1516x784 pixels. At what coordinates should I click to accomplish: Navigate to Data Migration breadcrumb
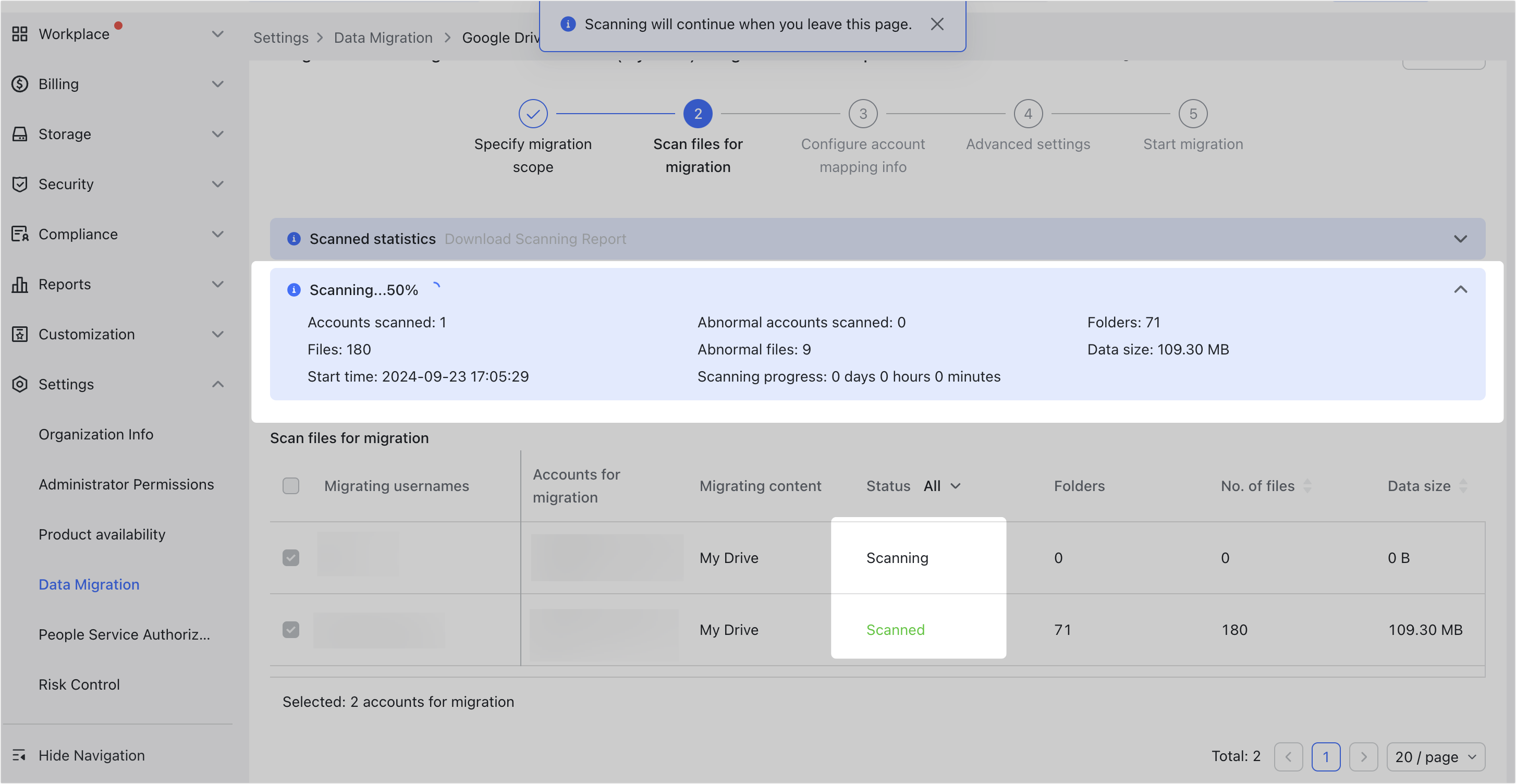coord(383,37)
